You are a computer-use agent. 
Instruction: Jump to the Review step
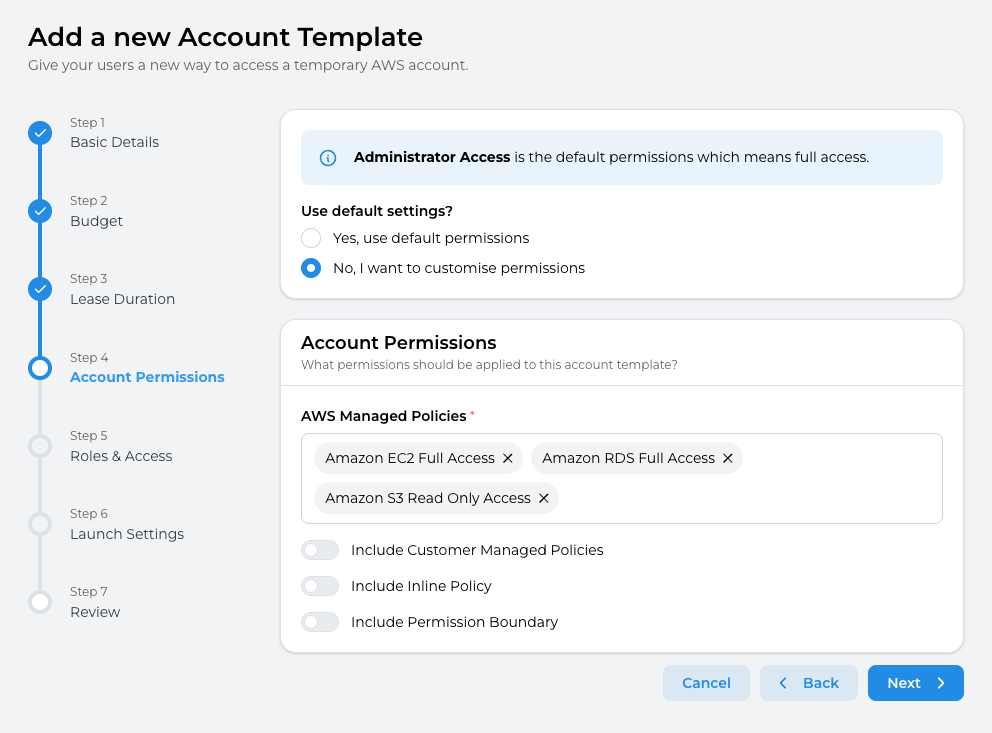pyautogui.click(x=95, y=612)
